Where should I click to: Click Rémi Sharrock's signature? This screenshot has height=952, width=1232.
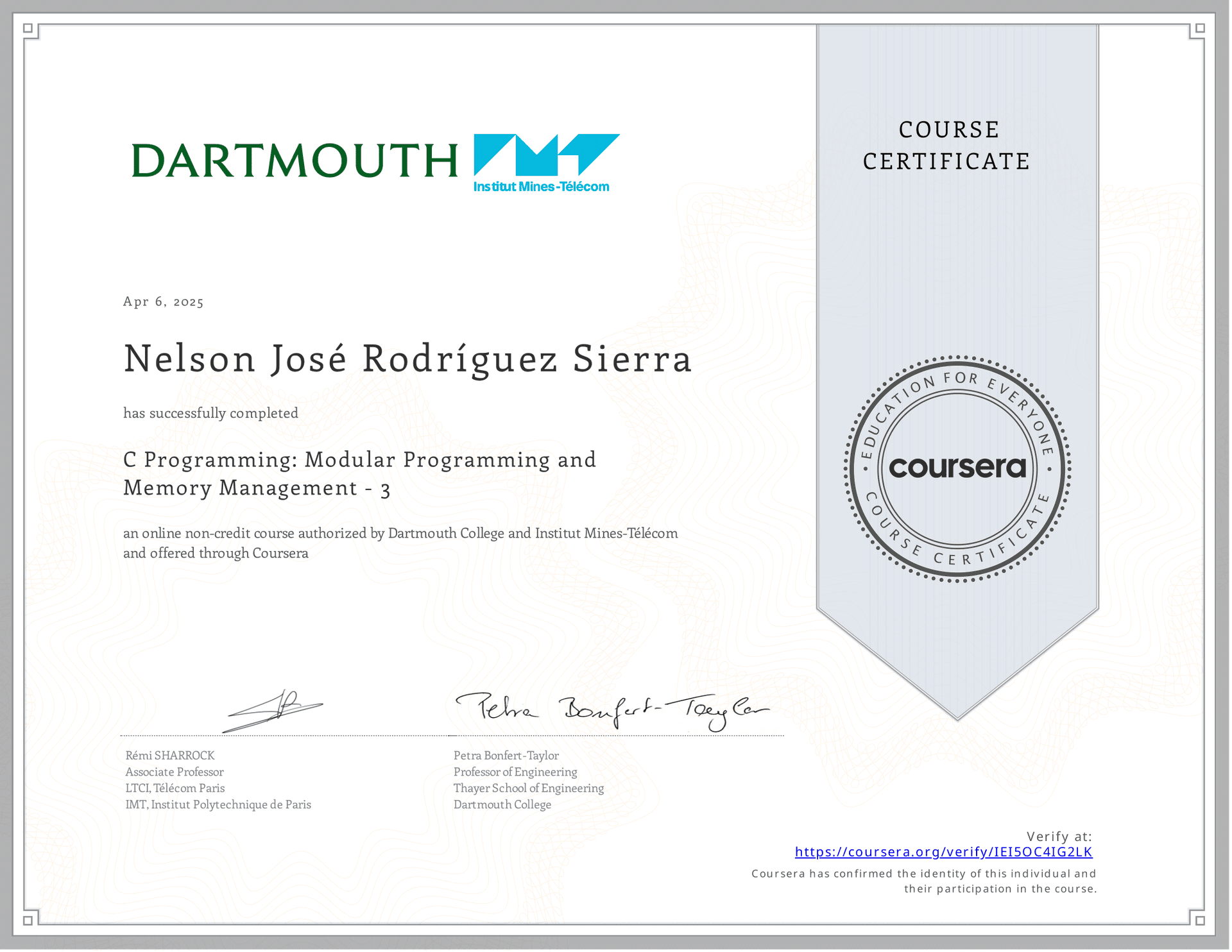[x=275, y=711]
